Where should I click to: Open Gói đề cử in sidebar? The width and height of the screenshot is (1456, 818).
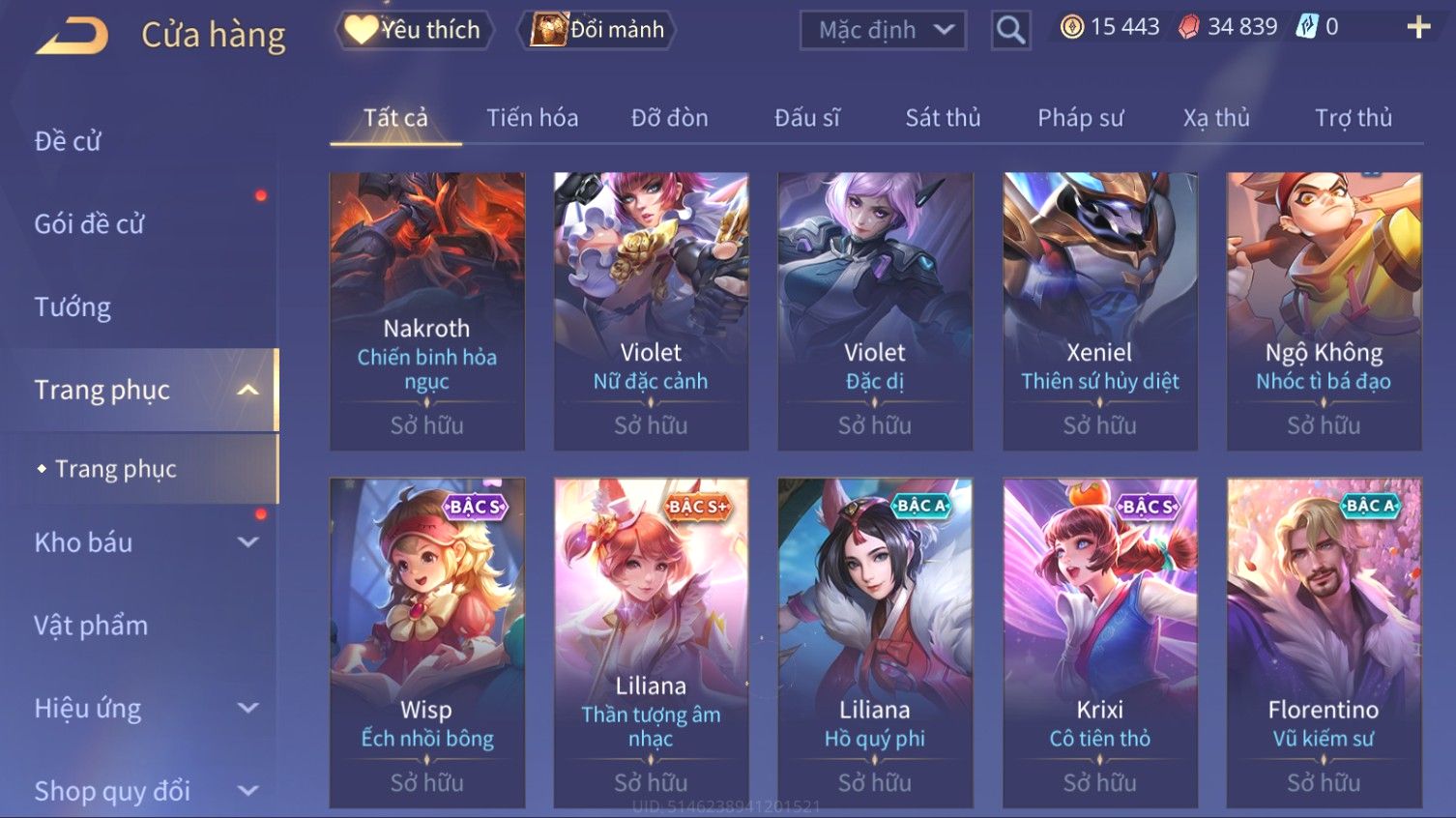point(89,224)
